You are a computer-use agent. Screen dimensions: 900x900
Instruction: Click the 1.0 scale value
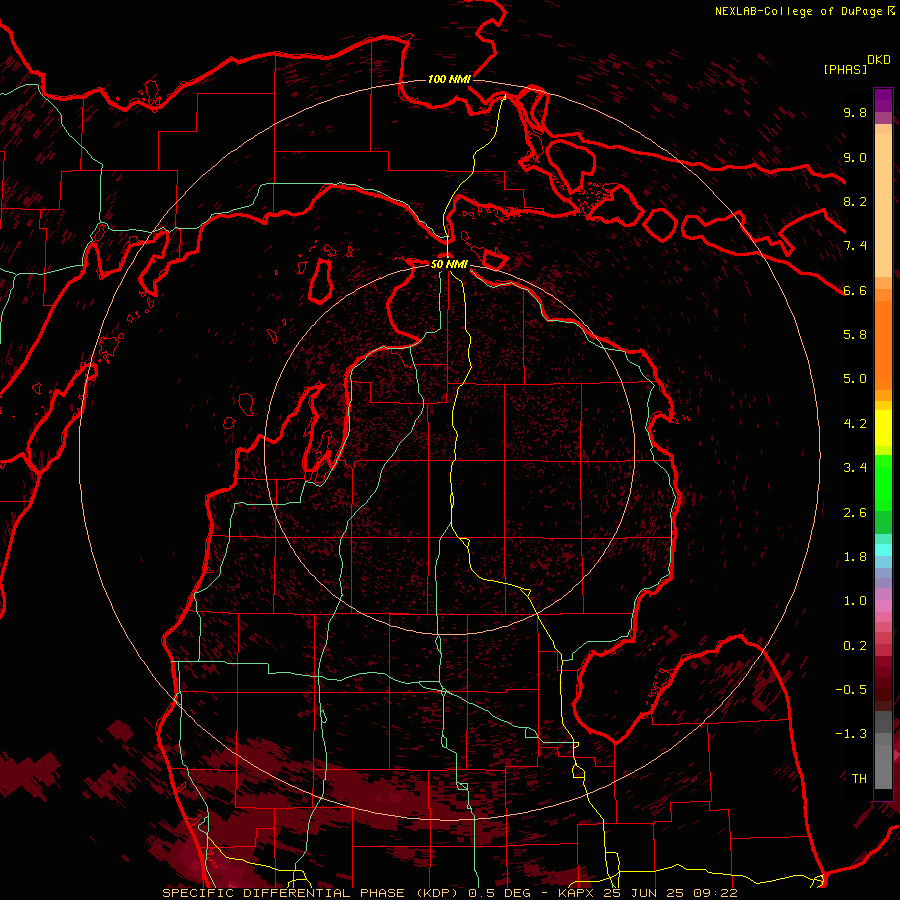click(x=855, y=601)
